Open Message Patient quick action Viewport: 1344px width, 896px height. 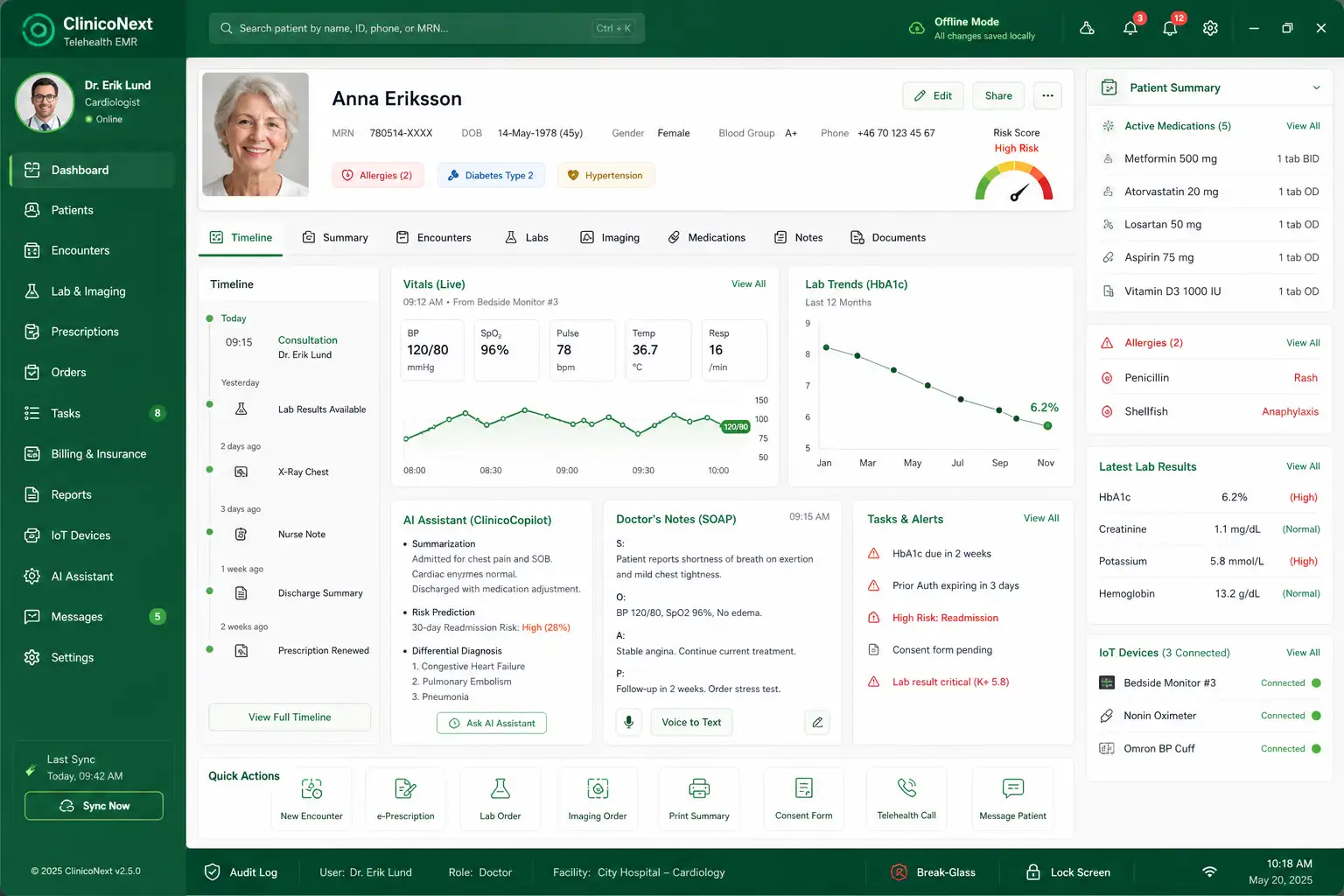(x=1012, y=797)
